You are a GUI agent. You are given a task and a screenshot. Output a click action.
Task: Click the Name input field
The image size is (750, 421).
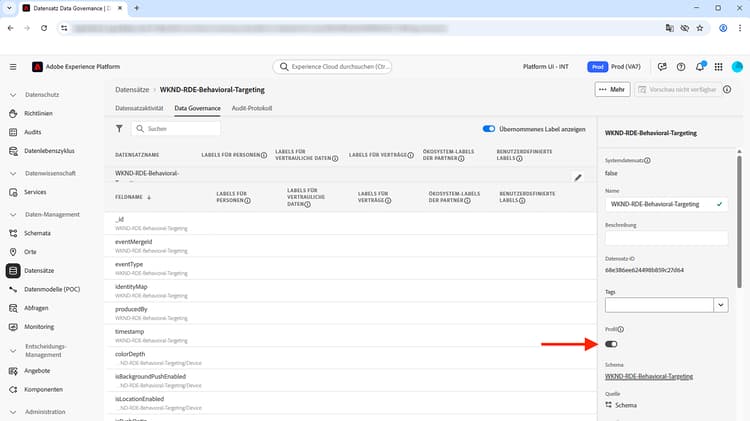point(666,204)
